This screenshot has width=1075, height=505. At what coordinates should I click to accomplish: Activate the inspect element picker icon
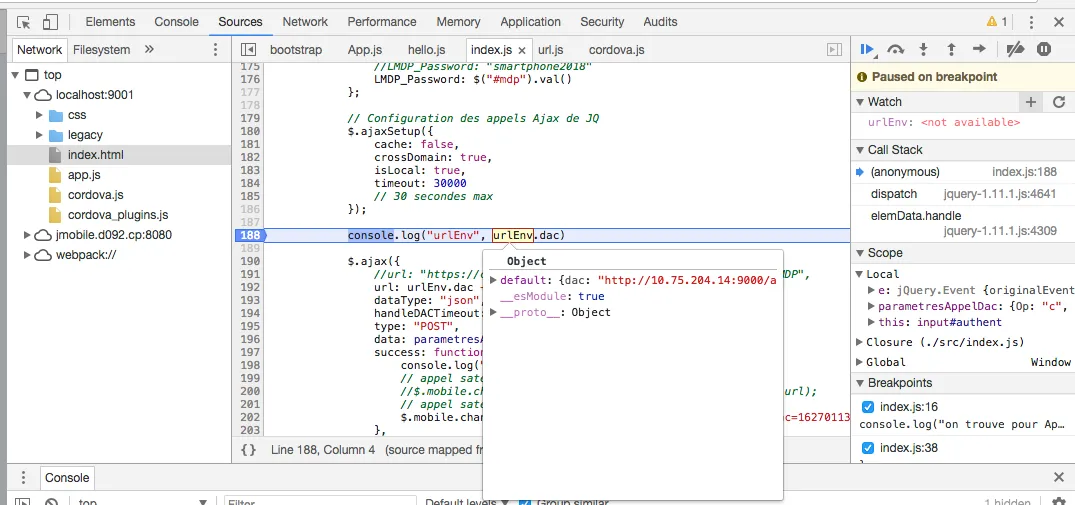click(x=23, y=22)
